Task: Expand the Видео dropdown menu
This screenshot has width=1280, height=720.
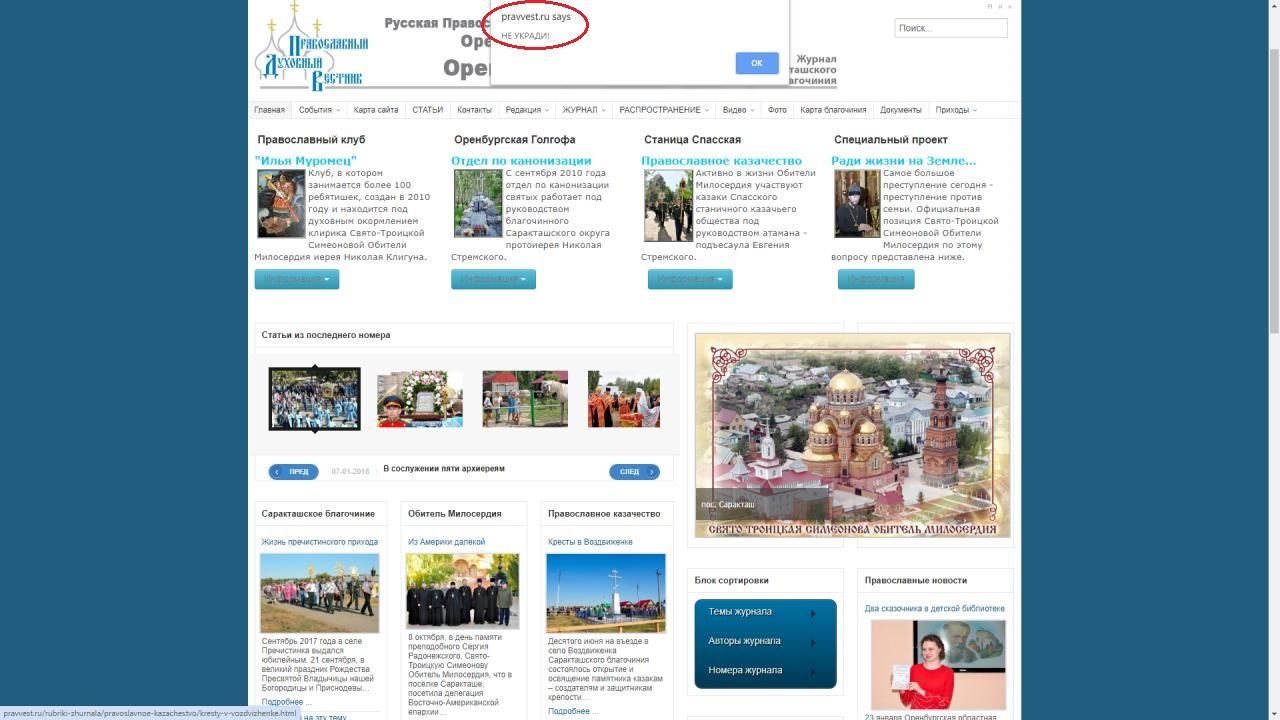Action: point(738,110)
